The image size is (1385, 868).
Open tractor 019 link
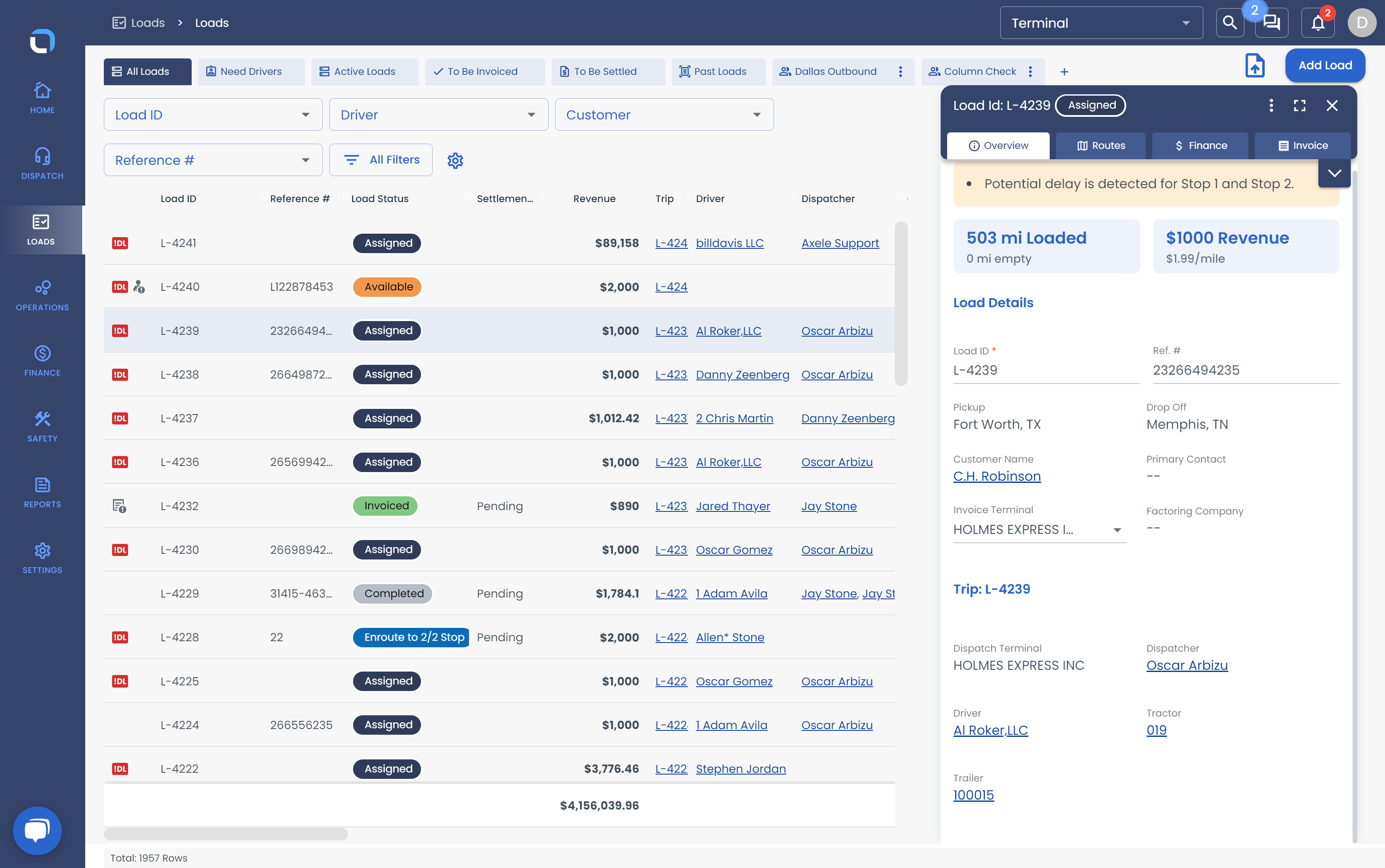coord(1156,730)
